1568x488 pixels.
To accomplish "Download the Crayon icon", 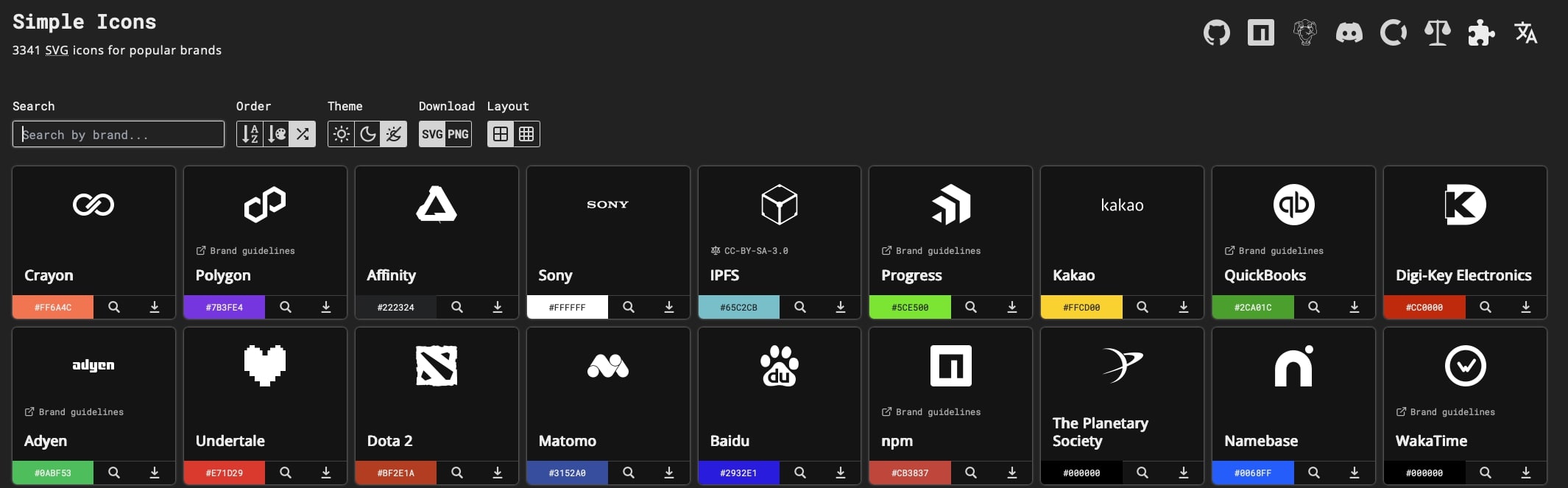I will pos(155,307).
